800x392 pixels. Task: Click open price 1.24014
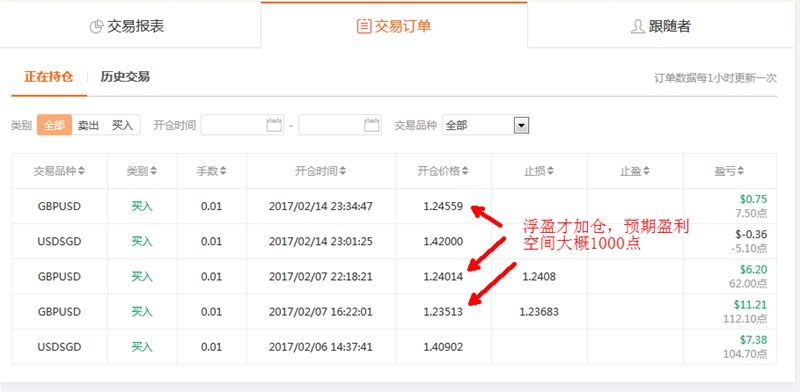[443, 277]
